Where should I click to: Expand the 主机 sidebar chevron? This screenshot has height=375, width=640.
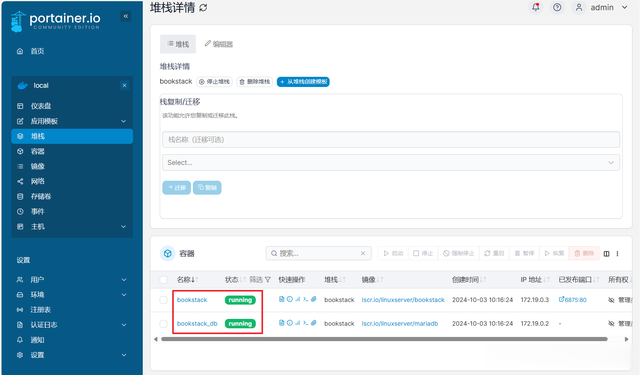point(123,227)
